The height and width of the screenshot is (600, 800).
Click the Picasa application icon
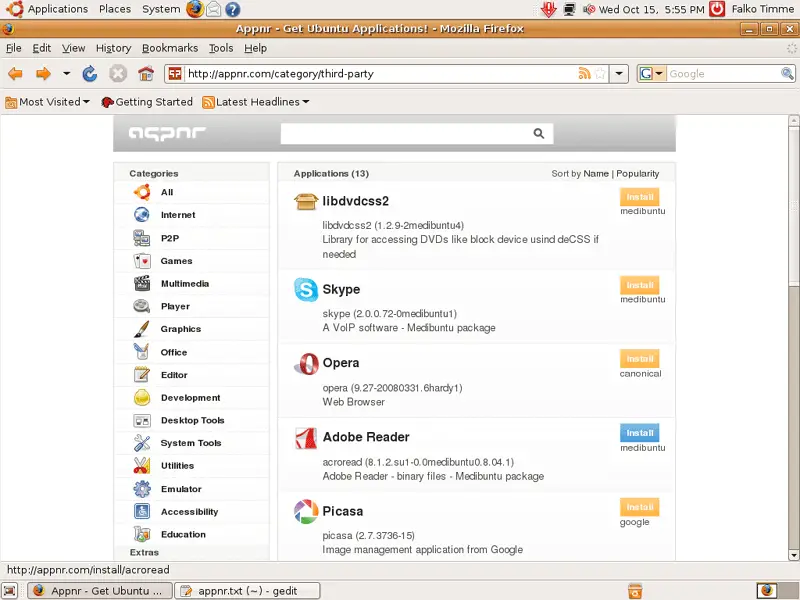point(306,512)
